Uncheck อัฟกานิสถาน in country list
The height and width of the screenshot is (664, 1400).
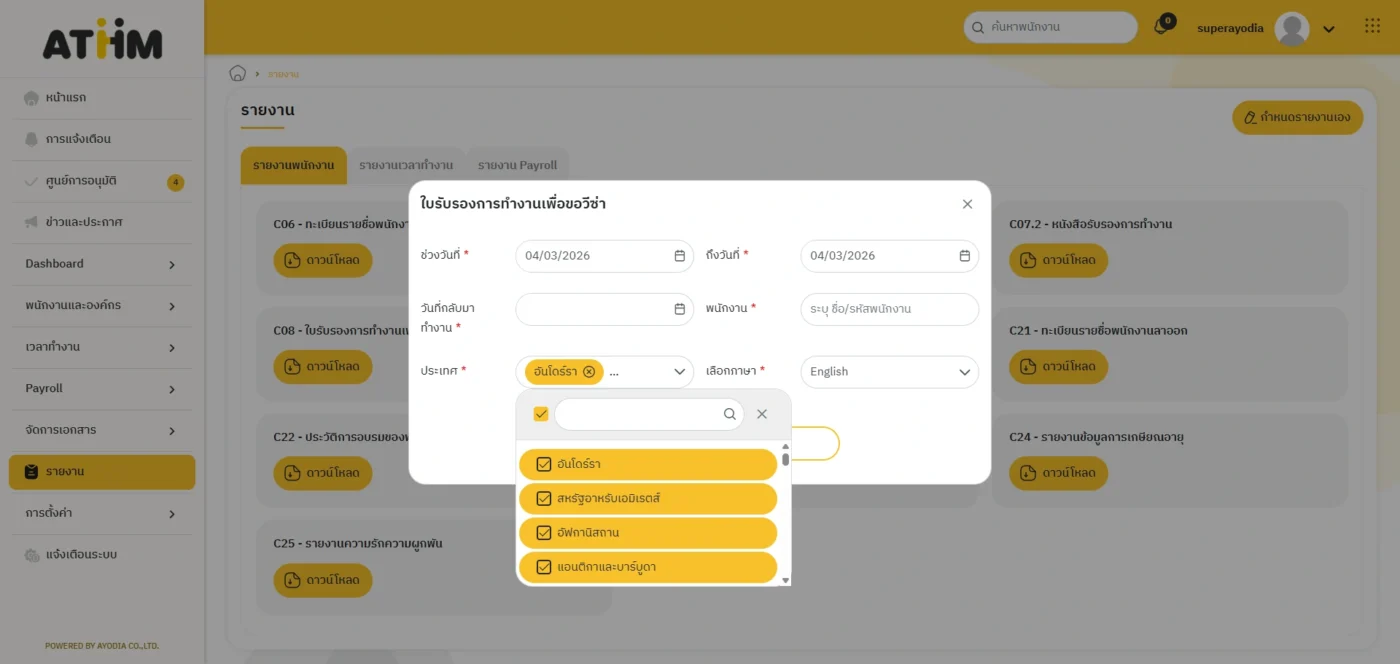tap(544, 532)
